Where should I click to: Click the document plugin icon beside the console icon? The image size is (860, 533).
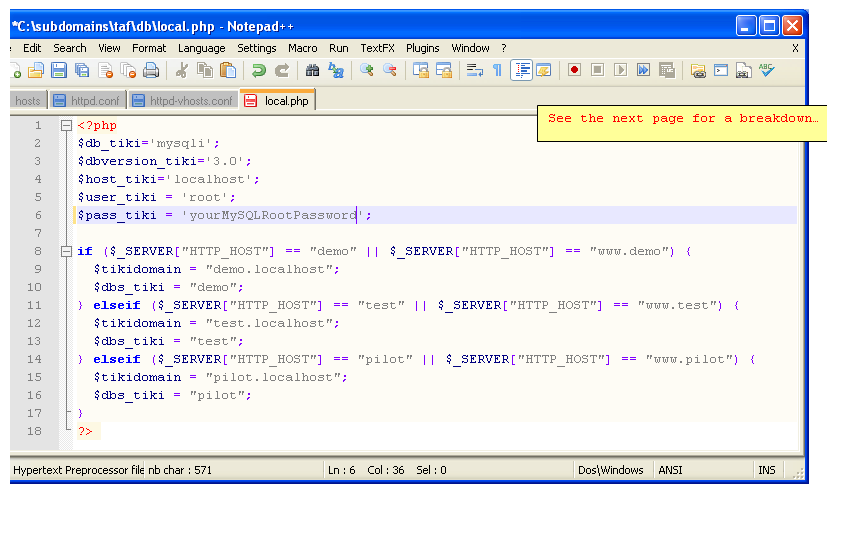(743, 70)
